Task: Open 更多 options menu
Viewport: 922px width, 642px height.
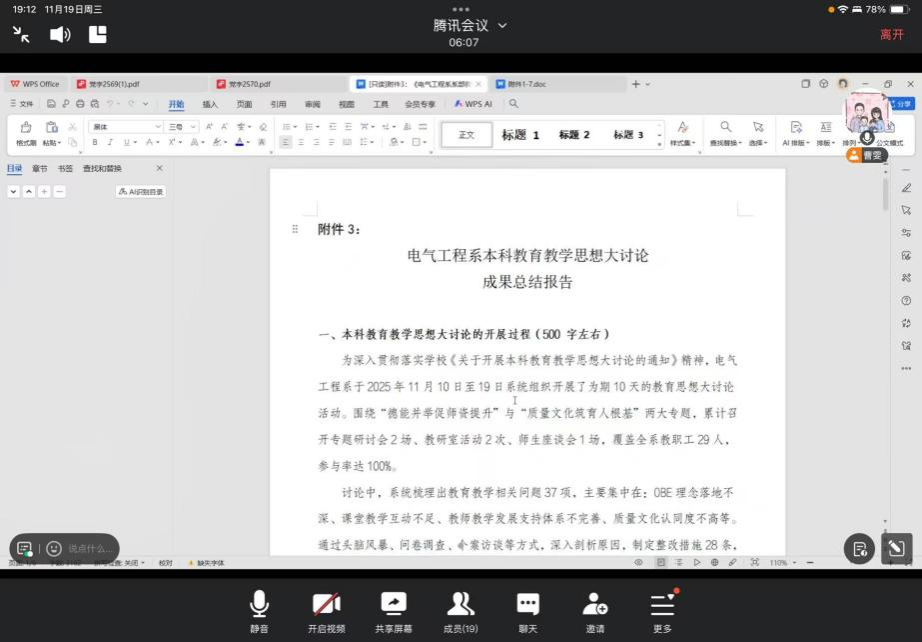Action: click(x=663, y=609)
